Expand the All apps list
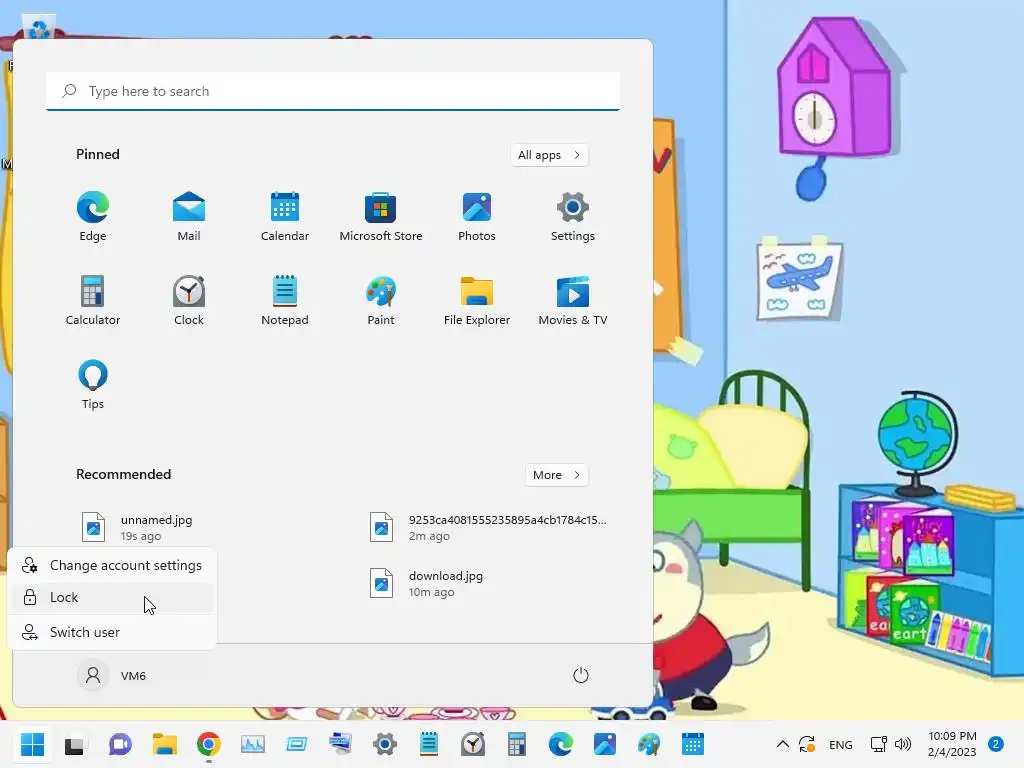Viewport: 1024px width, 768px height. [549, 155]
